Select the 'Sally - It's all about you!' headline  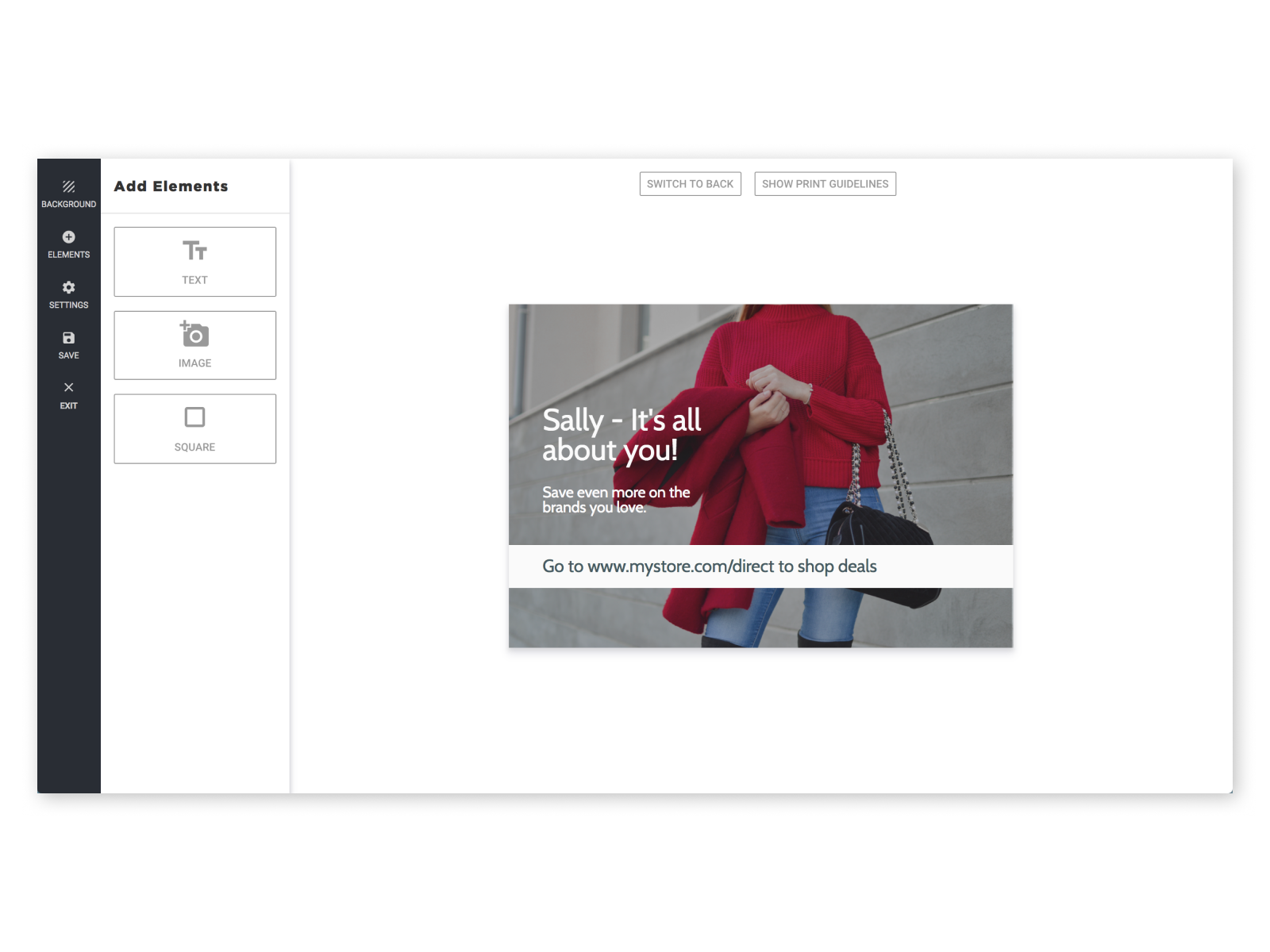[622, 435]
